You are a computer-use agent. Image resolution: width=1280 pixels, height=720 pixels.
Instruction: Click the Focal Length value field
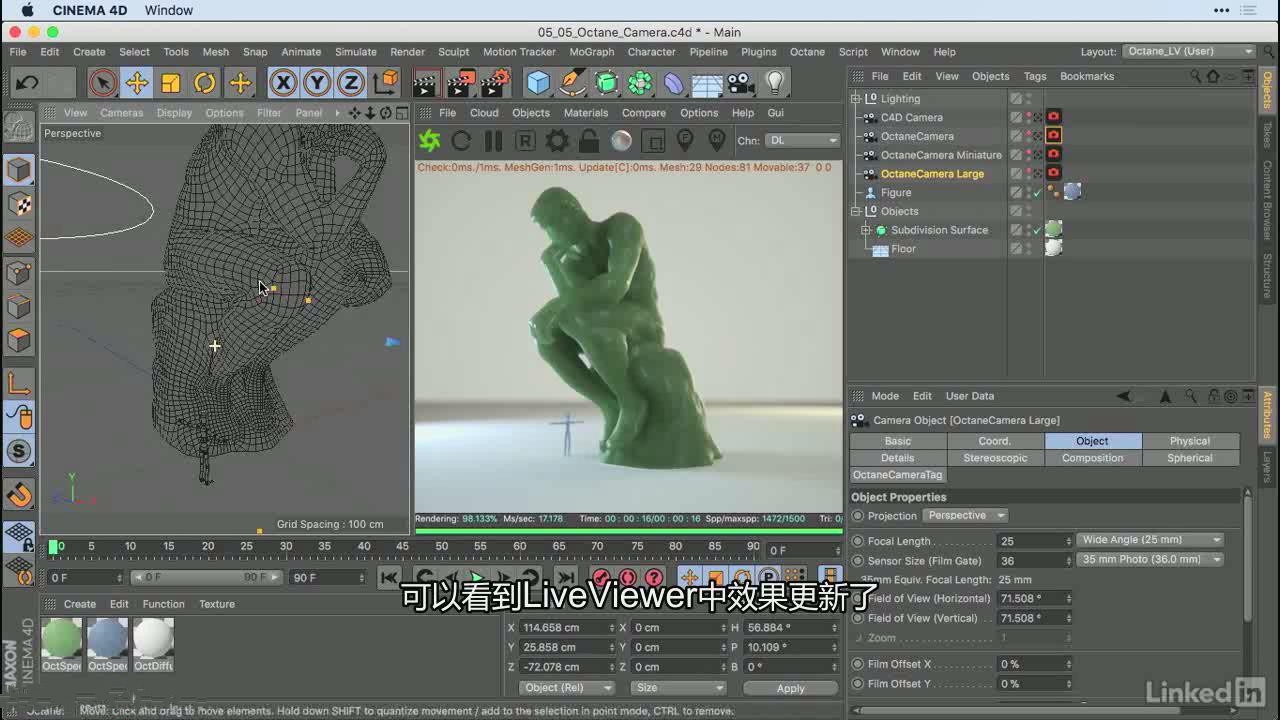tap(1030, 541)
